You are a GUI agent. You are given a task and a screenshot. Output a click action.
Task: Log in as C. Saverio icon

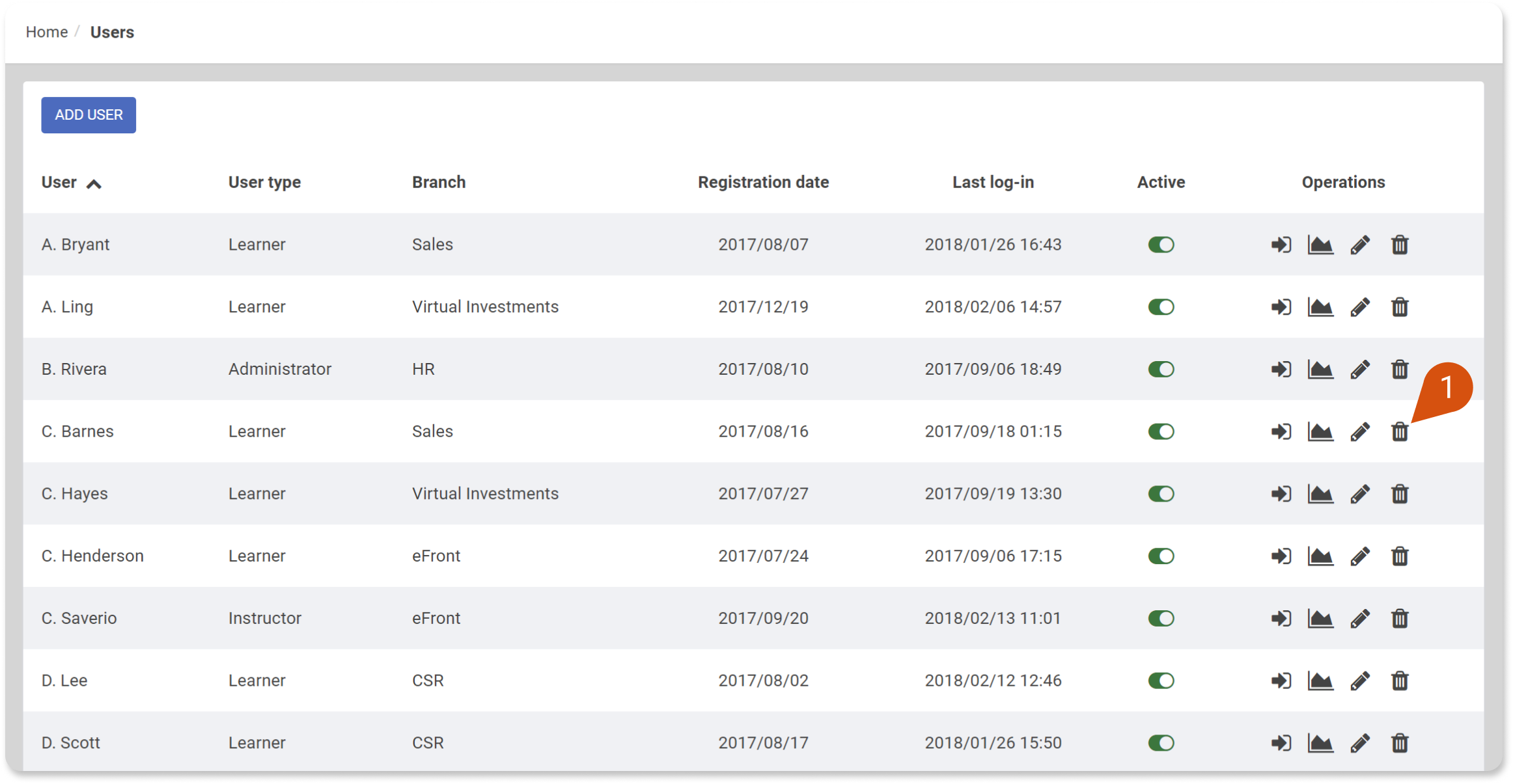coord(1281,618)
